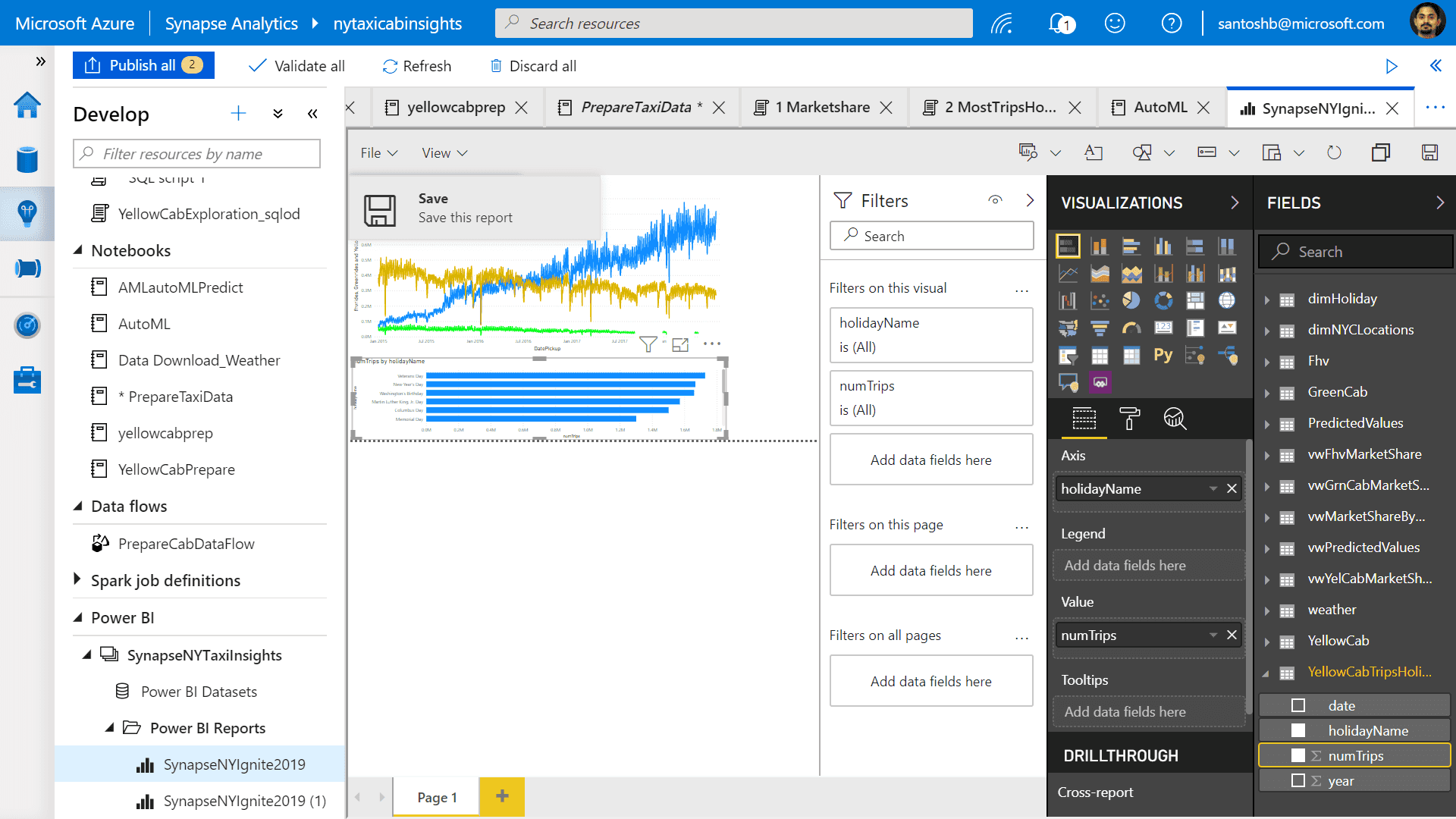This screenshot has width=1456, height=819.
Task: Switch to the 1 Marketshare tab
Action: click(822, 108)
